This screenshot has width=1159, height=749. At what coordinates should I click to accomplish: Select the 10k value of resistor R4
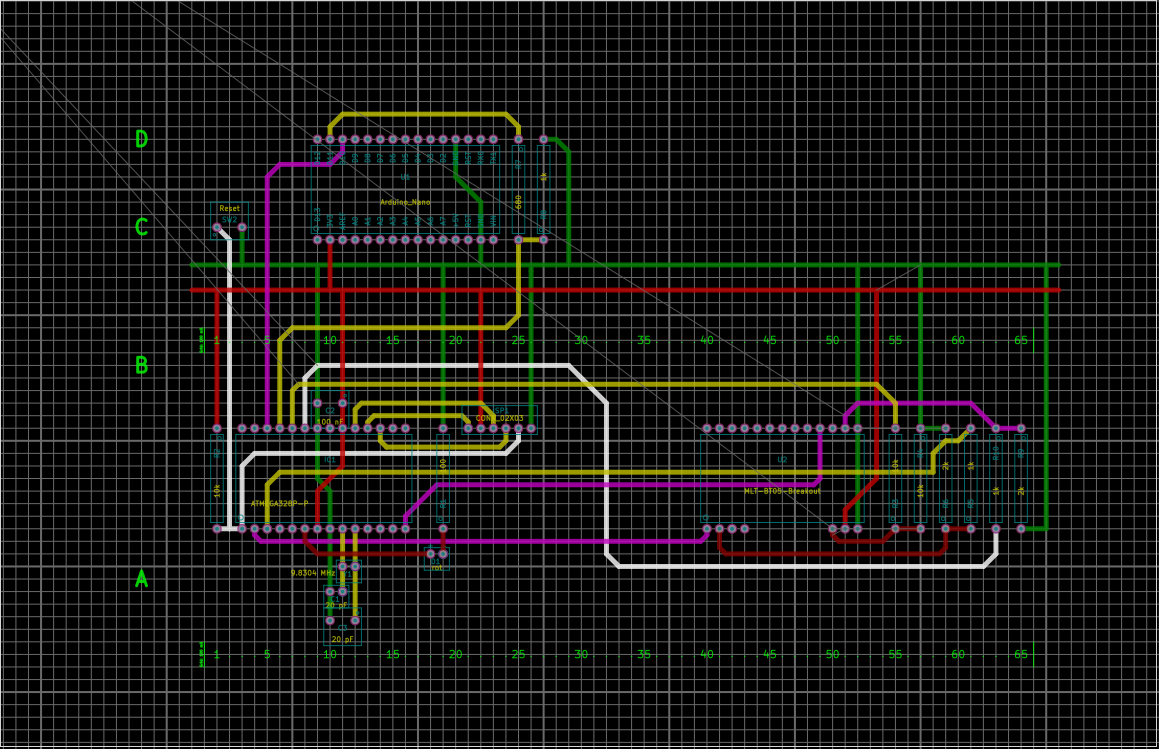920,491
